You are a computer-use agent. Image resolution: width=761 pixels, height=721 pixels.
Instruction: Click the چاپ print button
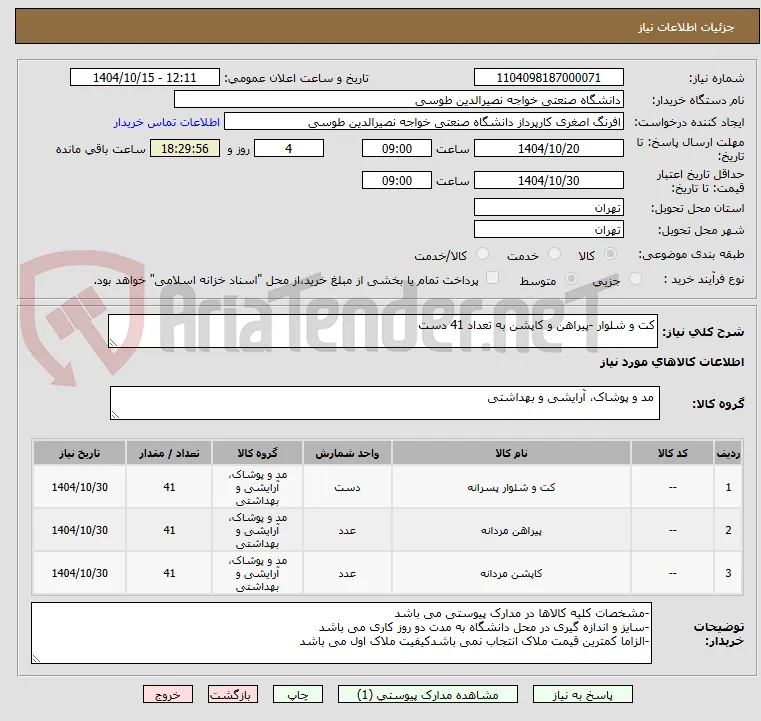298,694
